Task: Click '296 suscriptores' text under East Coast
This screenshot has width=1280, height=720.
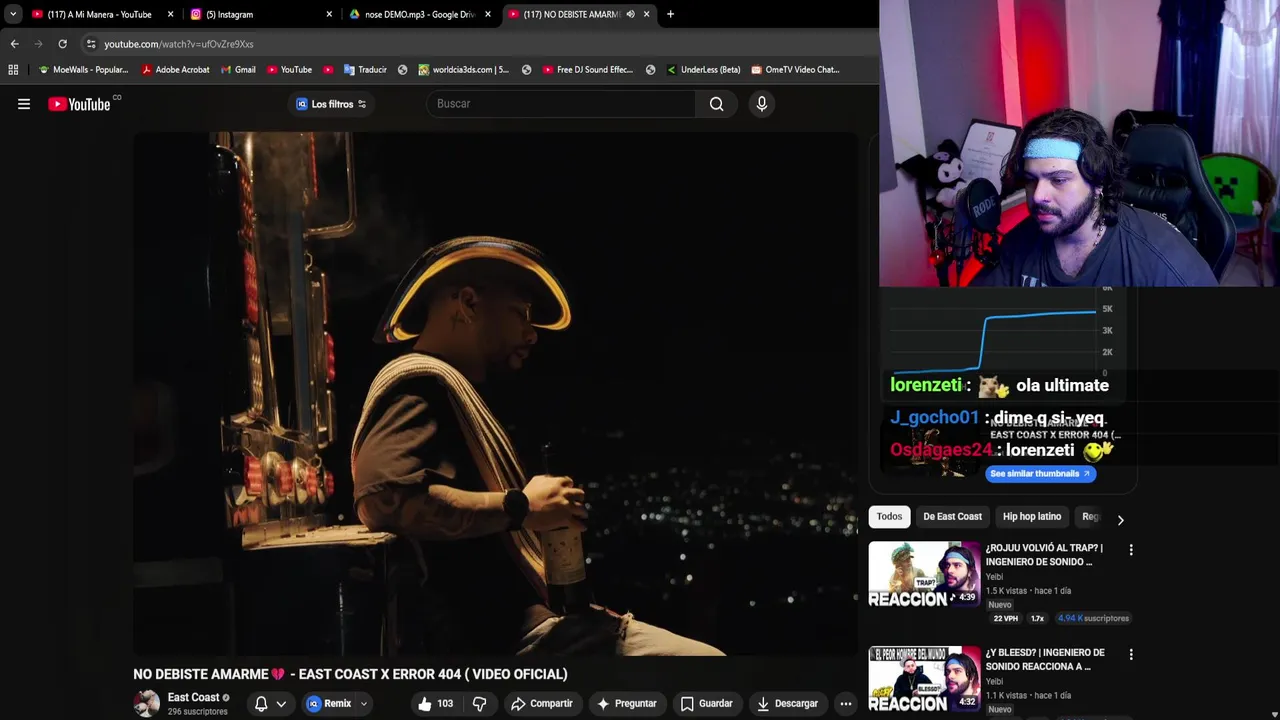Action: pos(197,712)
